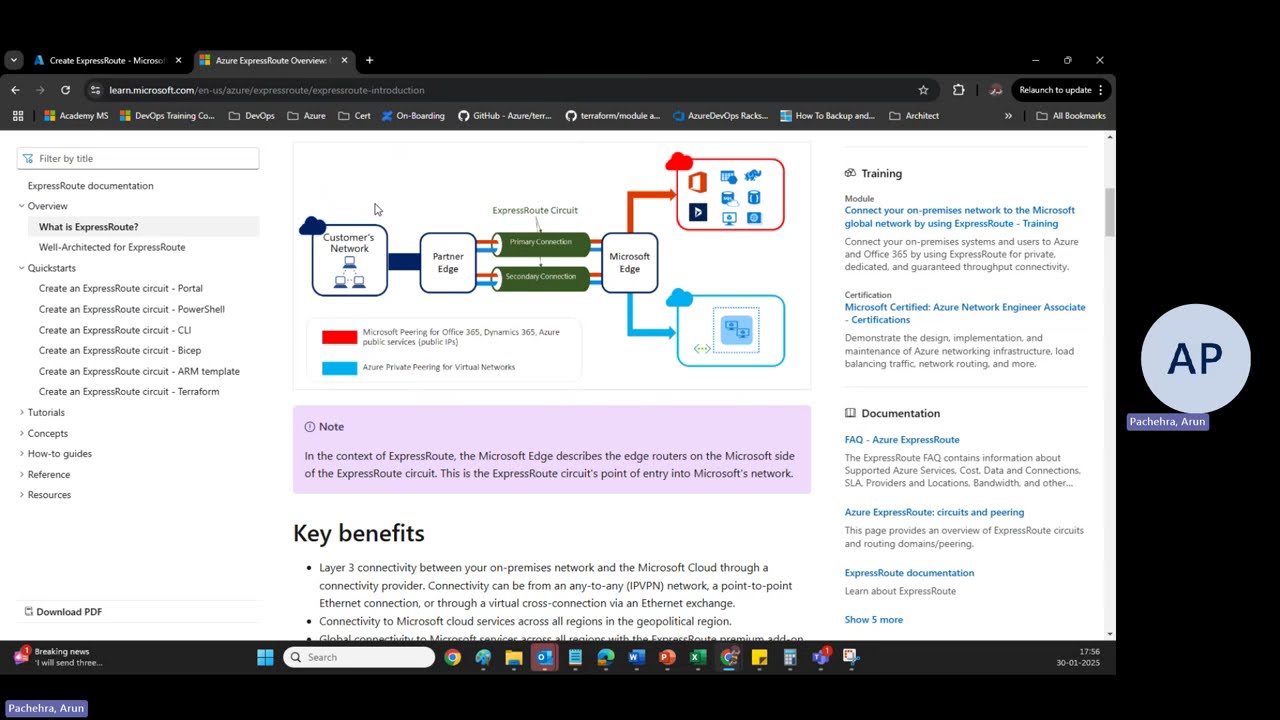Click Show 5 more link

coord(874,619)
